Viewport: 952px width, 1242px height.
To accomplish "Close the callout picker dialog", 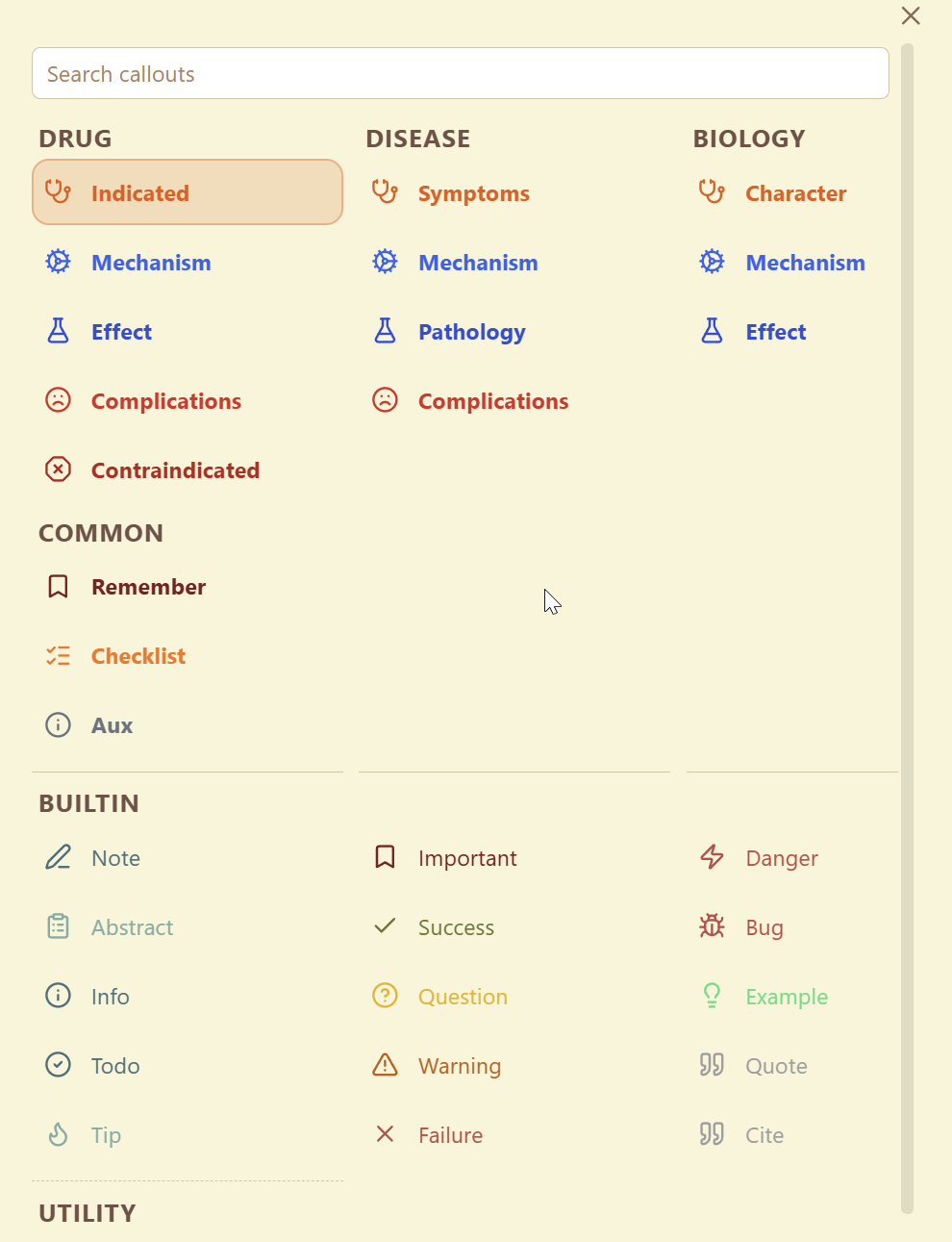I will coord(911,15).
